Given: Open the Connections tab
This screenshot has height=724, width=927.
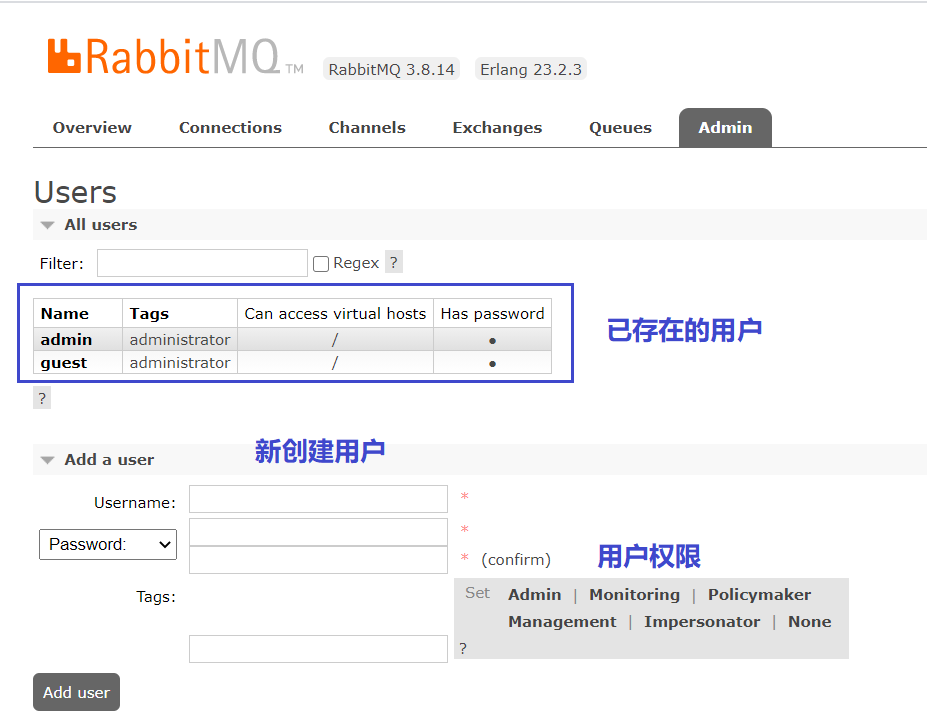Looking at the screenshot, I should pyautogui.click(x=230, y=128).
